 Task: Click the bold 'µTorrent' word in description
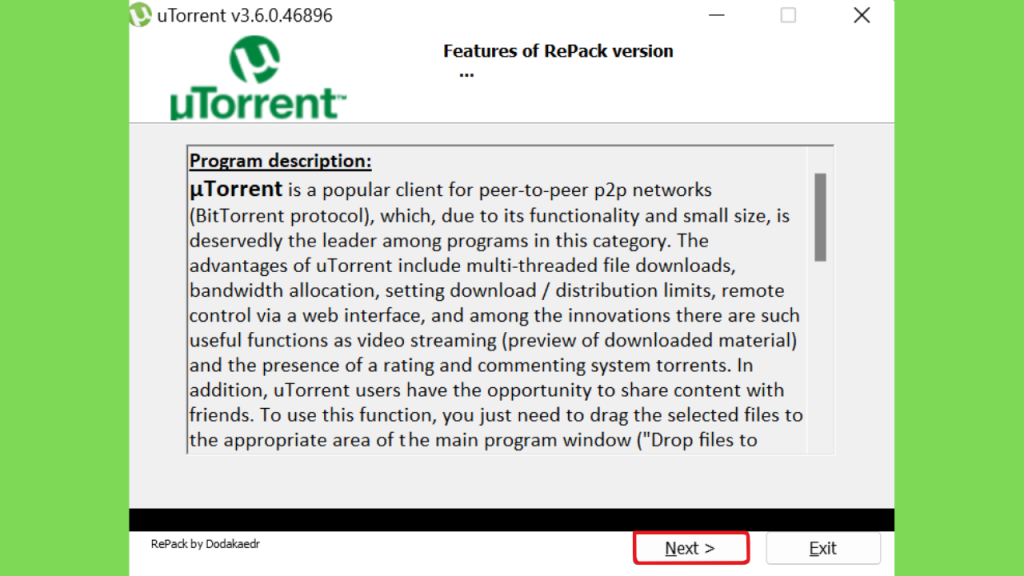point(236,189)
